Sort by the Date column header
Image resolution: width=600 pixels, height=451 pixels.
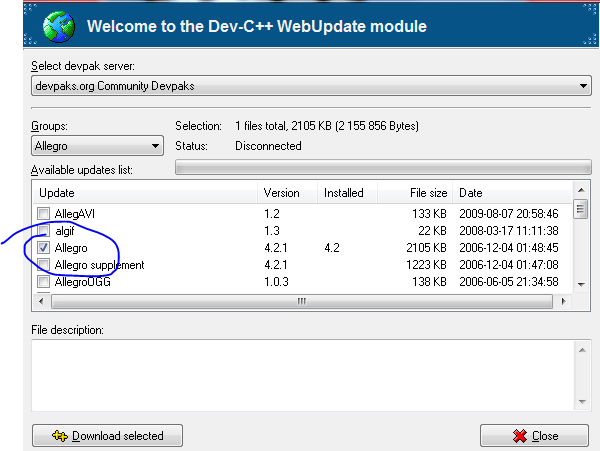coord(513,193)
